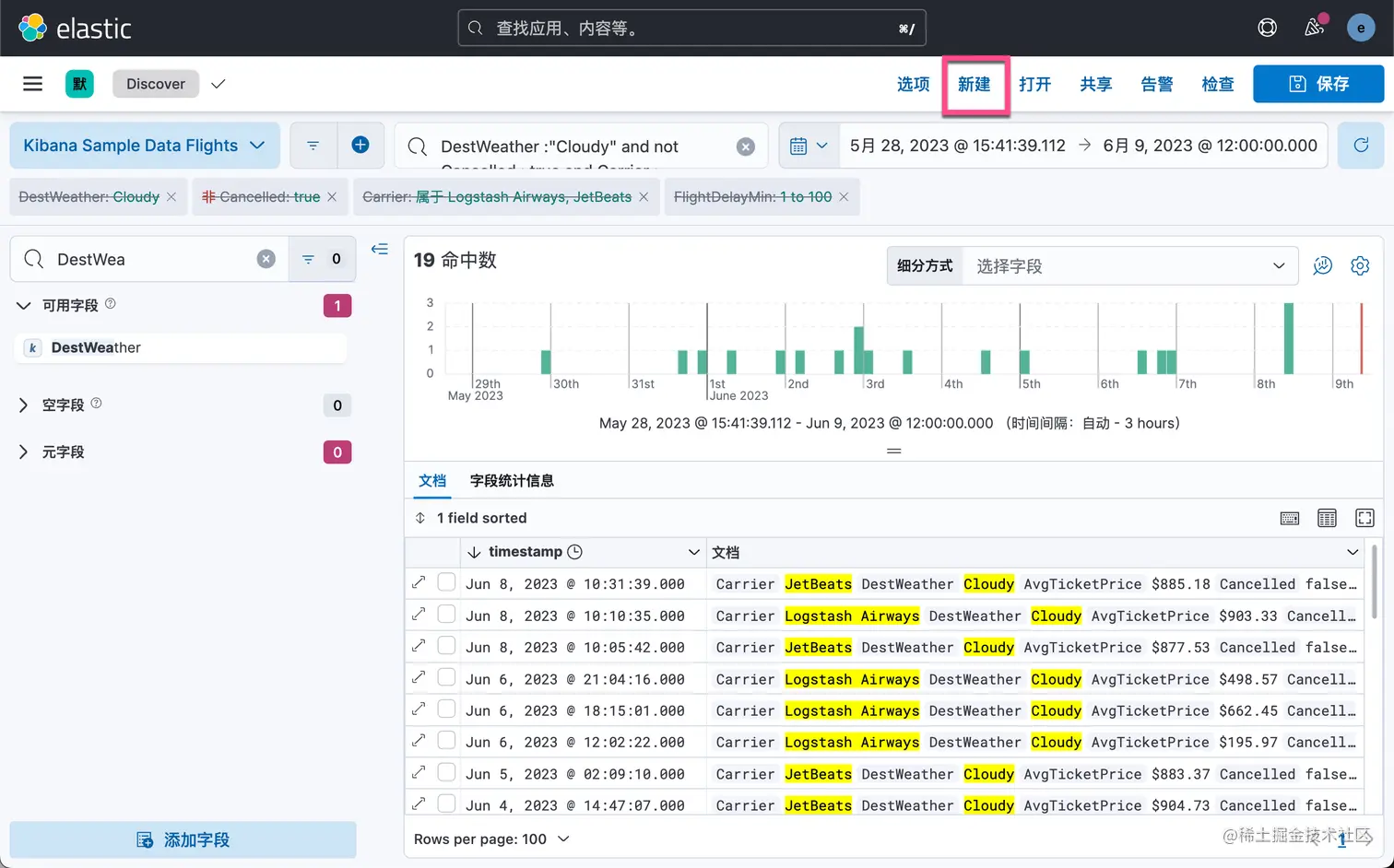Select checkbox for Jun 8 10:05:42.000 row
This screenshot has height=868, width=1394.
446,645
